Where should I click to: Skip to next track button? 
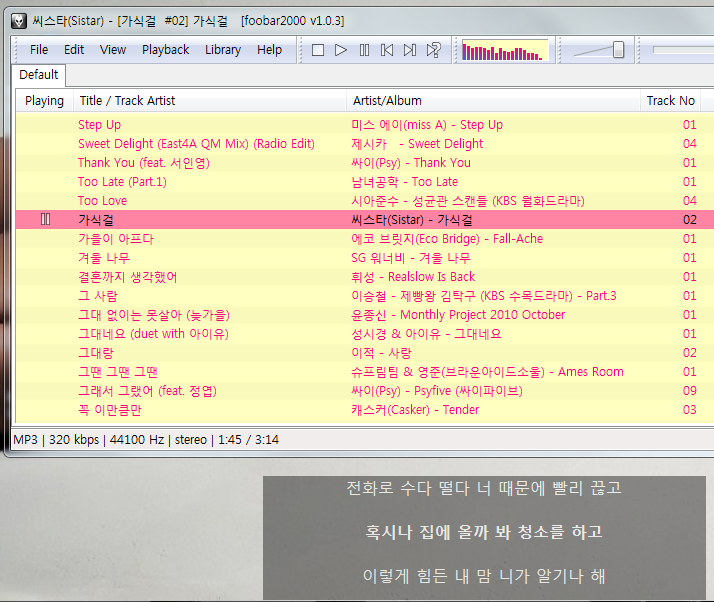click(410, 50)
